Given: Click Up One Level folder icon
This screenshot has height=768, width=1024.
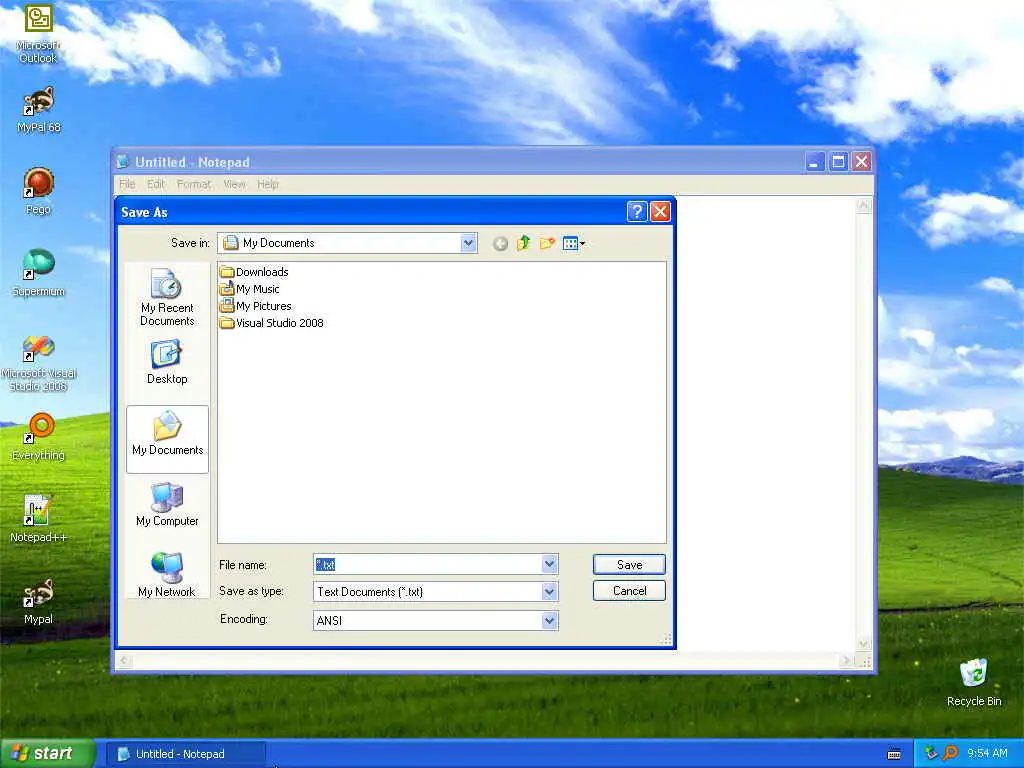Looking at the screenshot, I should click(524, 244).
